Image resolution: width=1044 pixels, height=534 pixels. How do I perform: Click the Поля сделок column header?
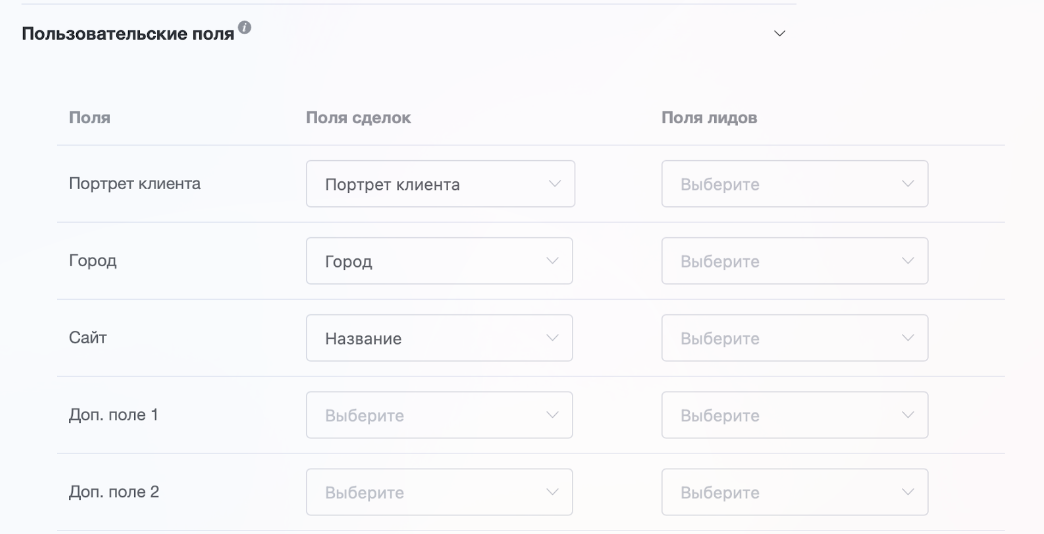coord(358,118)
